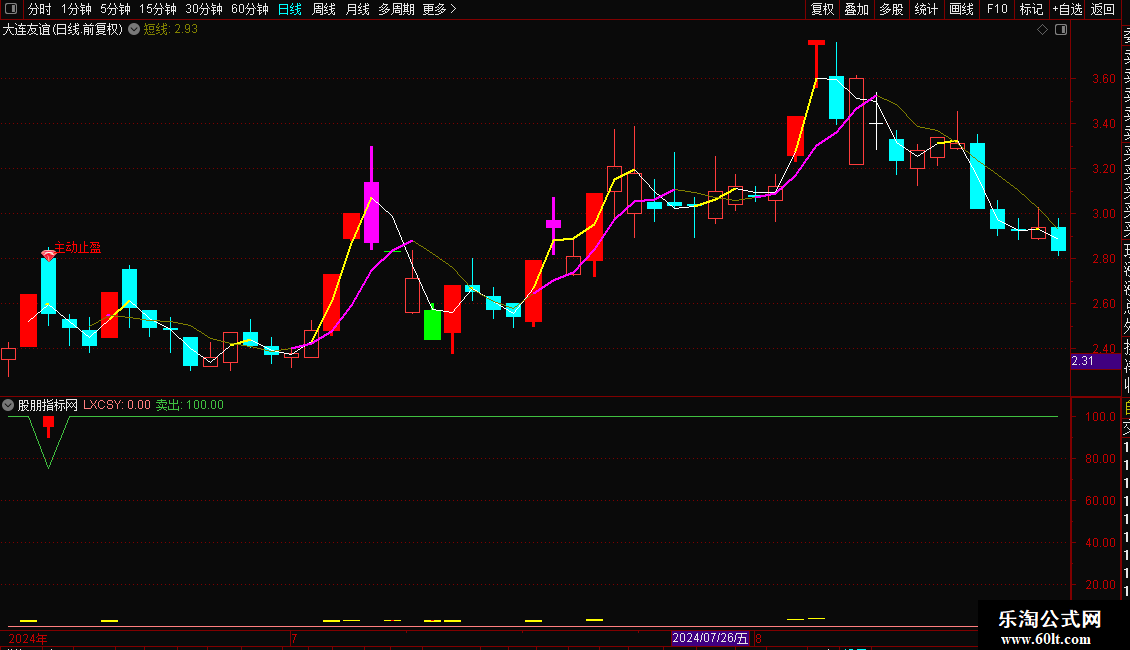Click the 3.60 price axis label

tap(1103, 79)
